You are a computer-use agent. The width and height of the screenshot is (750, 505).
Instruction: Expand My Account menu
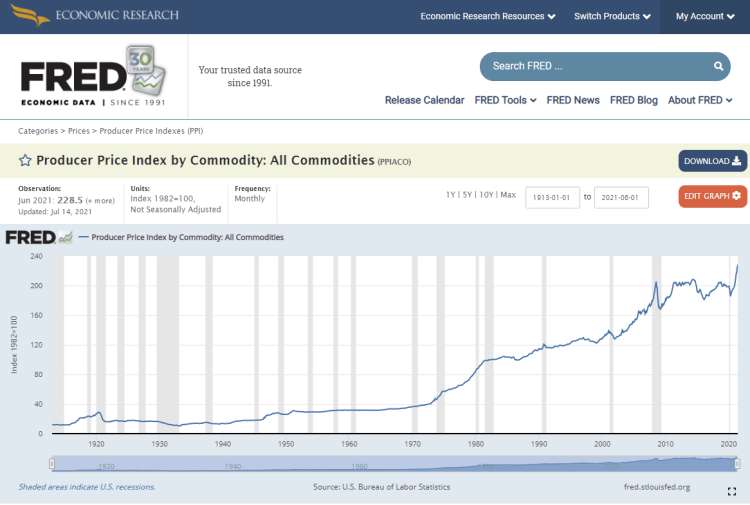[x=705, y=16]
